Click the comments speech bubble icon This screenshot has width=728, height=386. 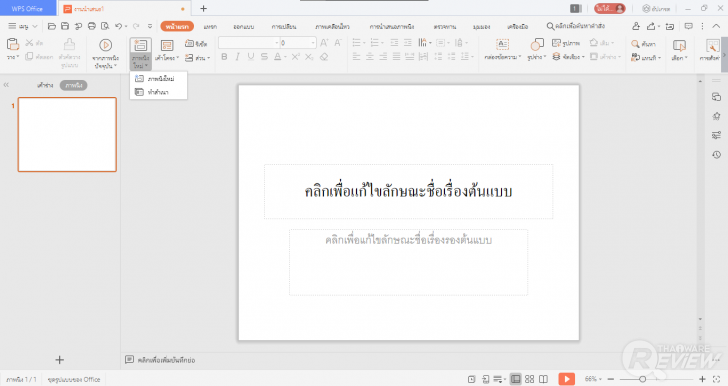[x=689, y=26]
